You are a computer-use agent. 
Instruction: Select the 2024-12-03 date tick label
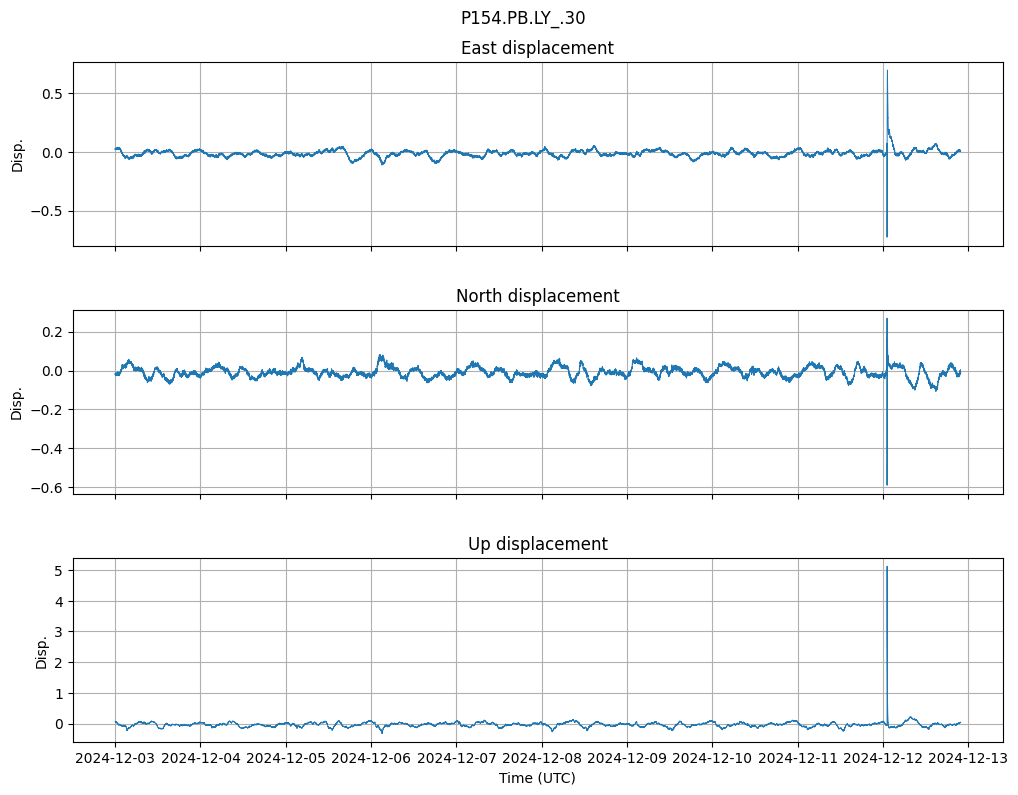point(115,759)
